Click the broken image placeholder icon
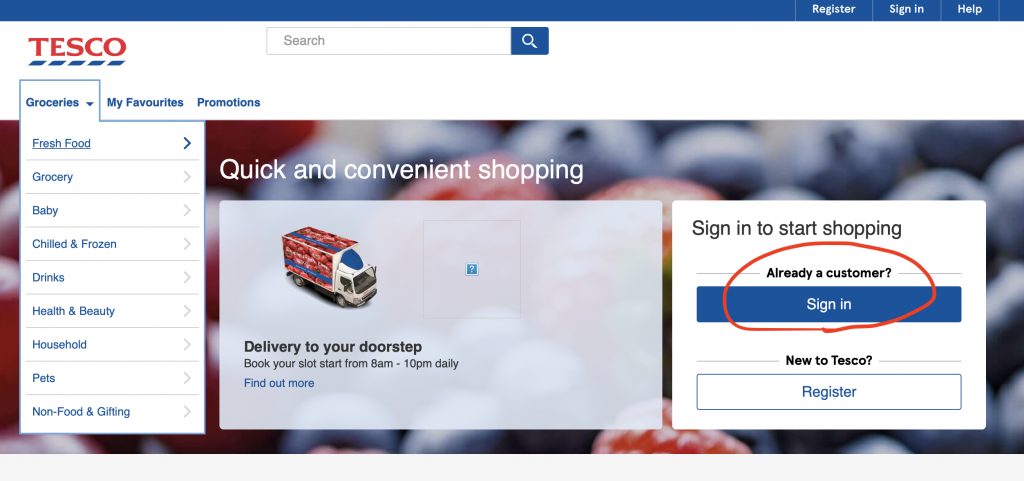 (x=472, y=269)
